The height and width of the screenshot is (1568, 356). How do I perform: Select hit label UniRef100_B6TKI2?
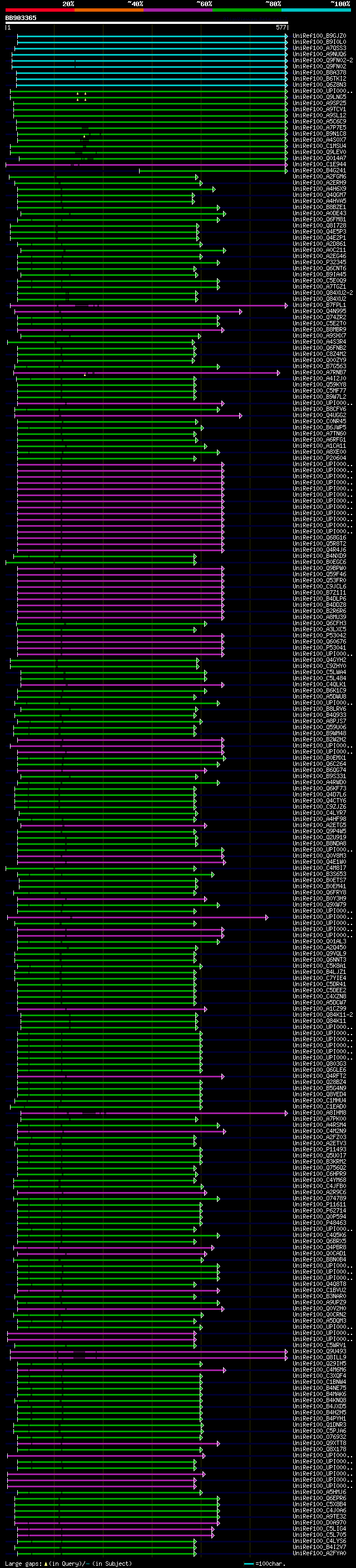point(319,78)
